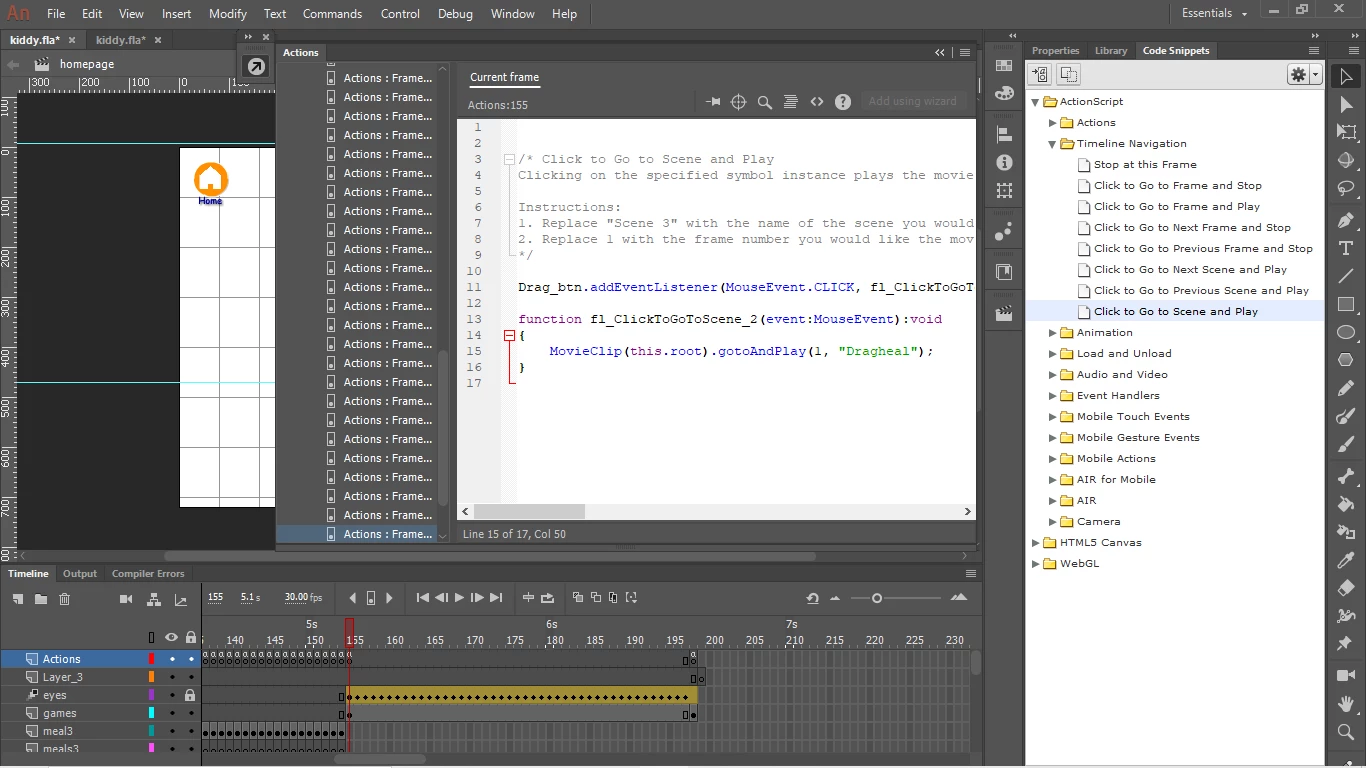Collapse the Timeline Navigation folder
Screen dimensions: 1366x768
pyautogui.click(x=1053, y=144)
